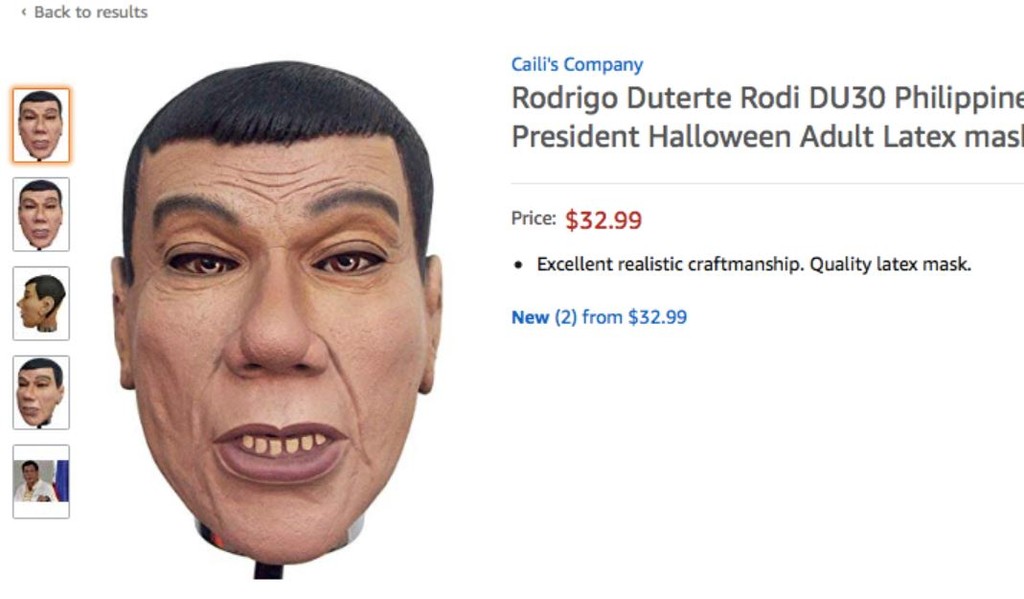Click the bullet point before the product description
This screenshot has height=599, width=1024.
point(518,266)
